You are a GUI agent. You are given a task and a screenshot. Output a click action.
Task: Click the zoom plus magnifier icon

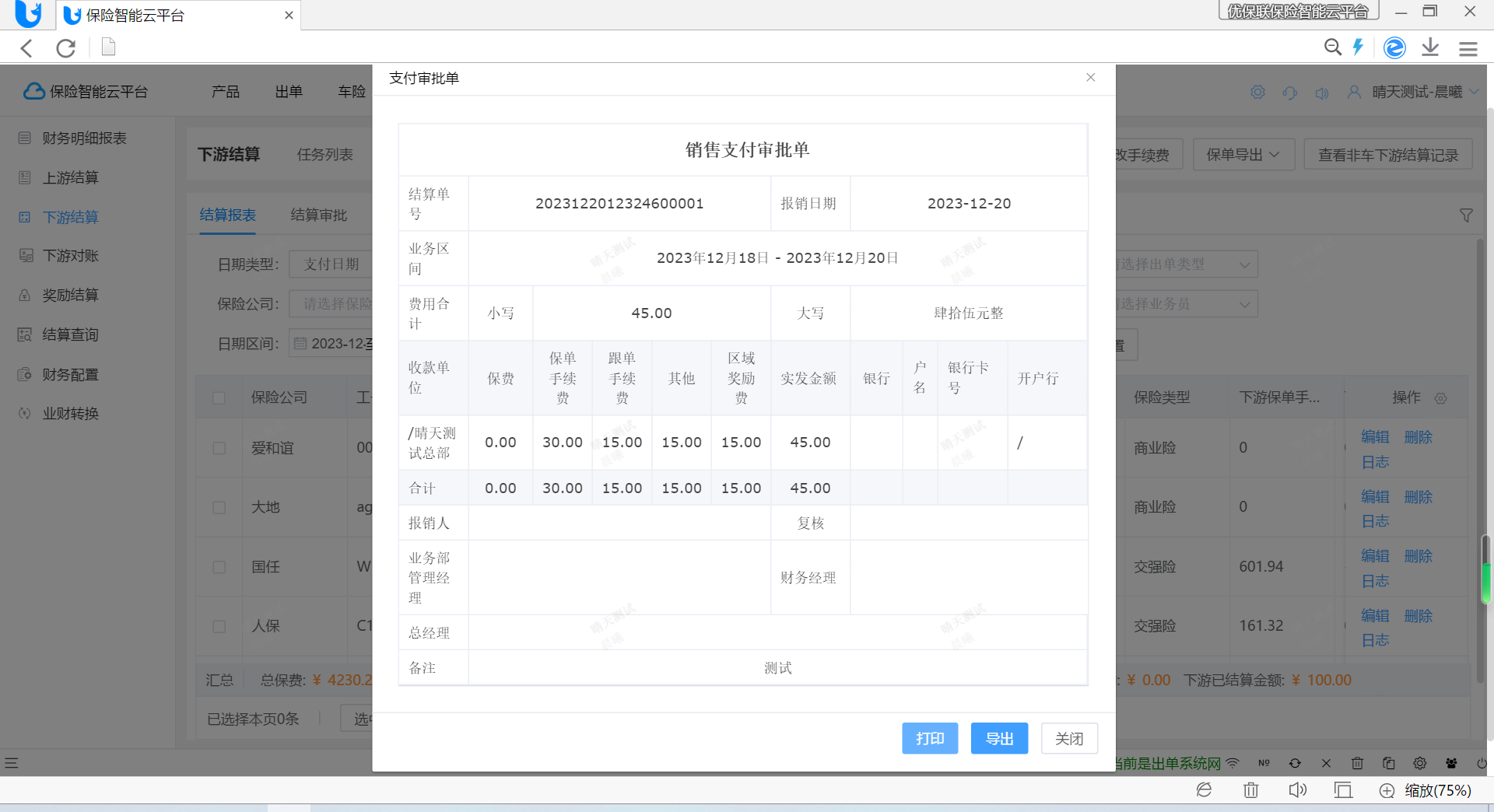coord(1387,791)
